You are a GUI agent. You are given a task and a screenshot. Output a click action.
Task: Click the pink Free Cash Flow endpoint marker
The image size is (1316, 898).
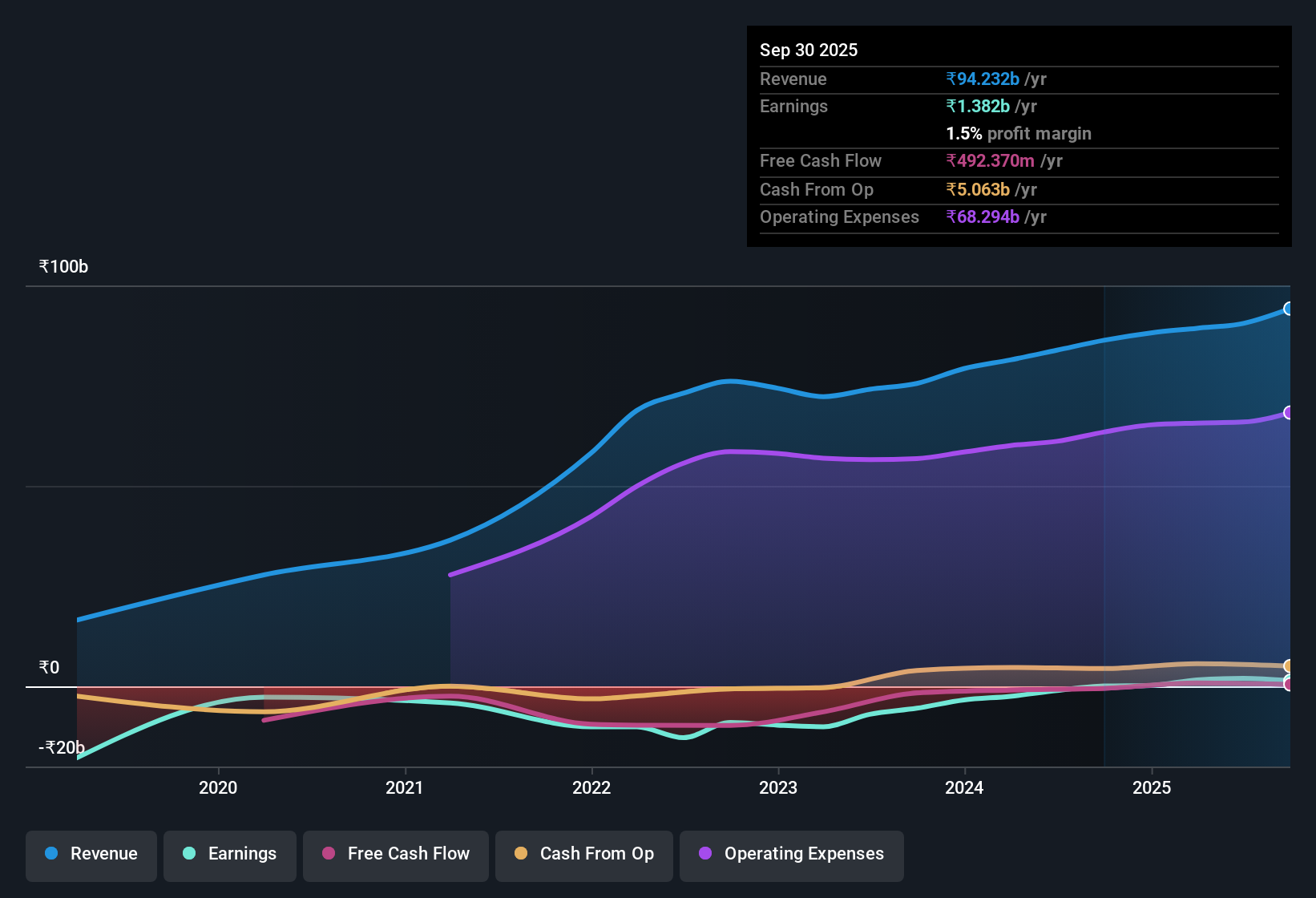pyautogui.click(x=1289, y=686)
